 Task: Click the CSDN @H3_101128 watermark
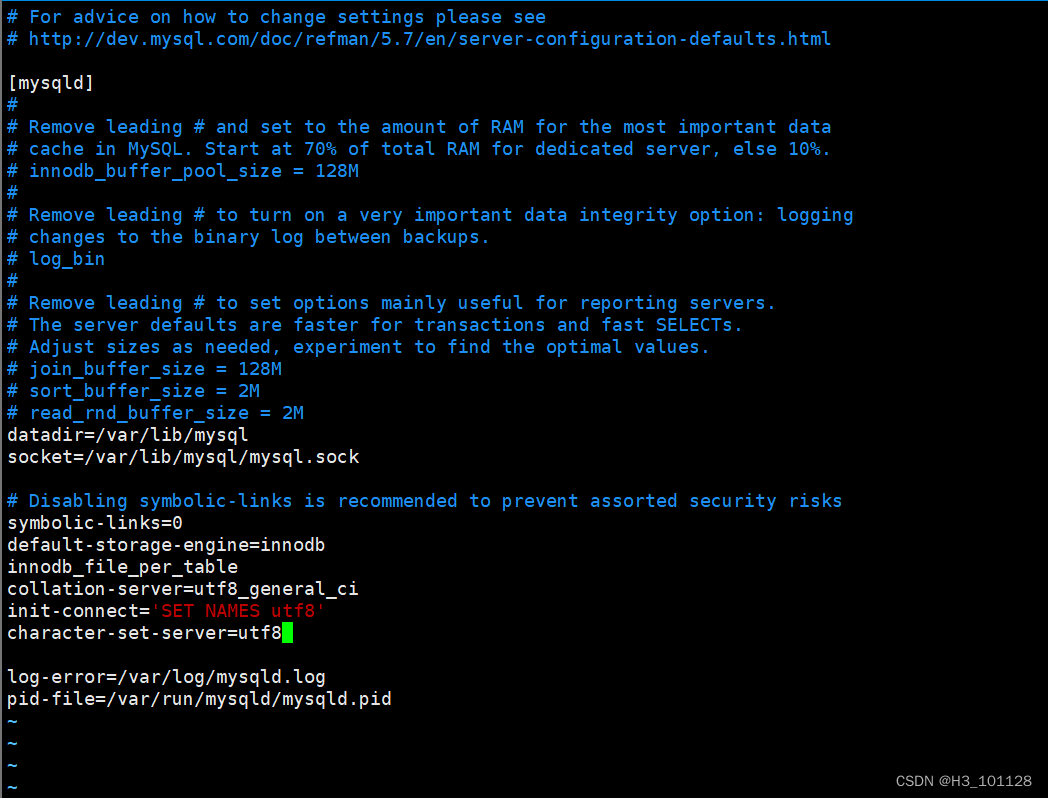click(x=963, y=781)
